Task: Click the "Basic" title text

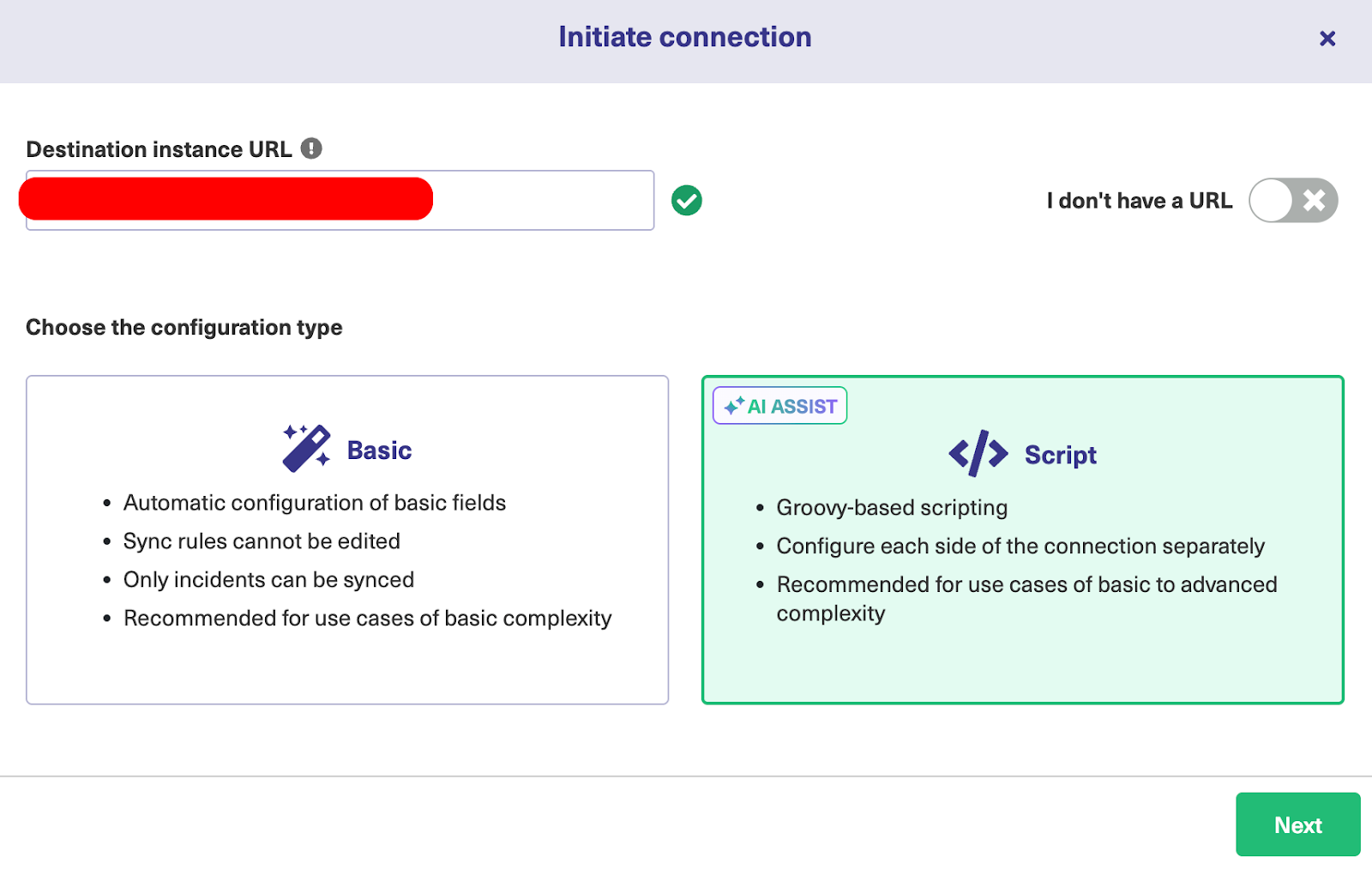Action: pos(379,450)
